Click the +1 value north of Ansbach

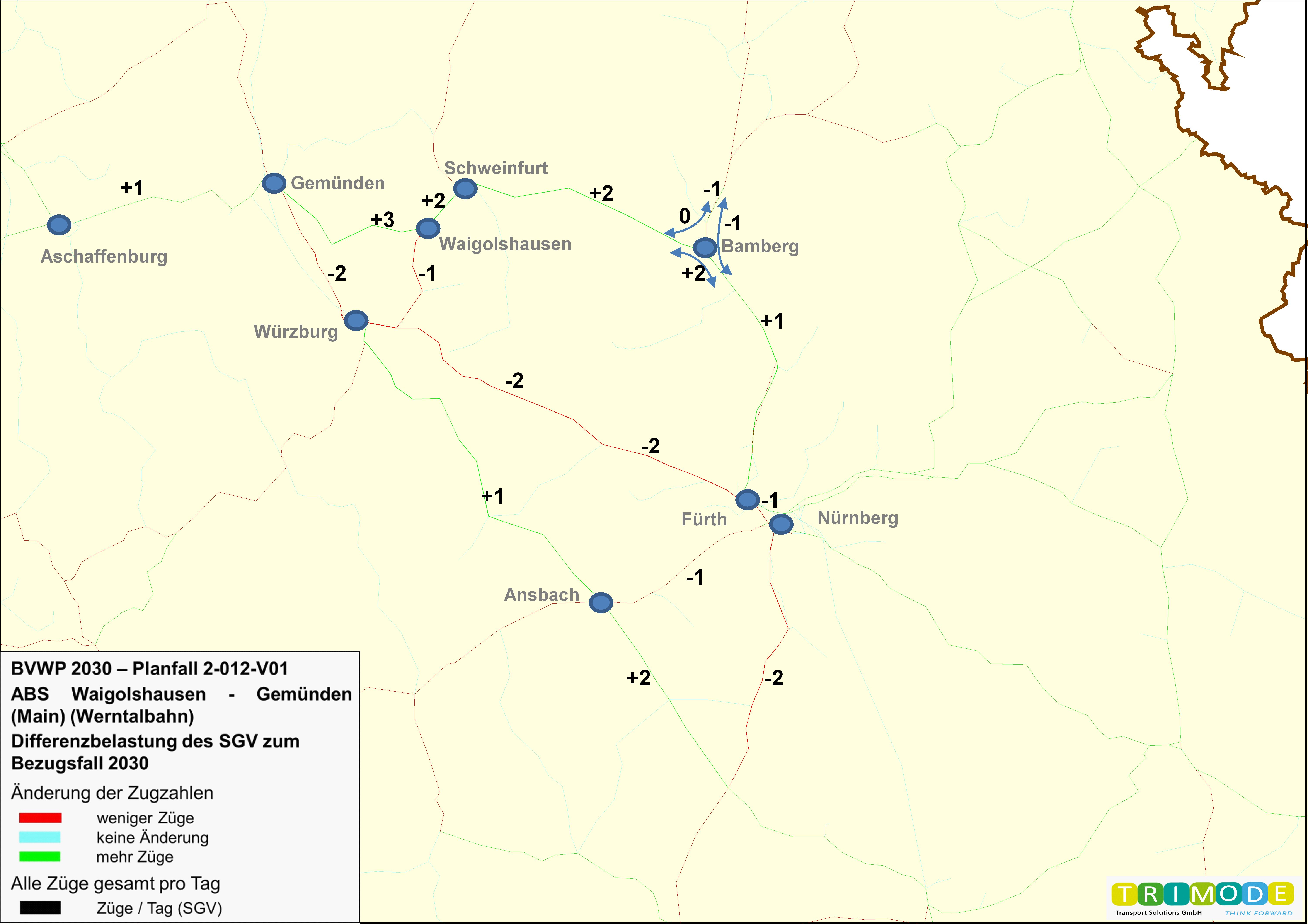point(492,496)
